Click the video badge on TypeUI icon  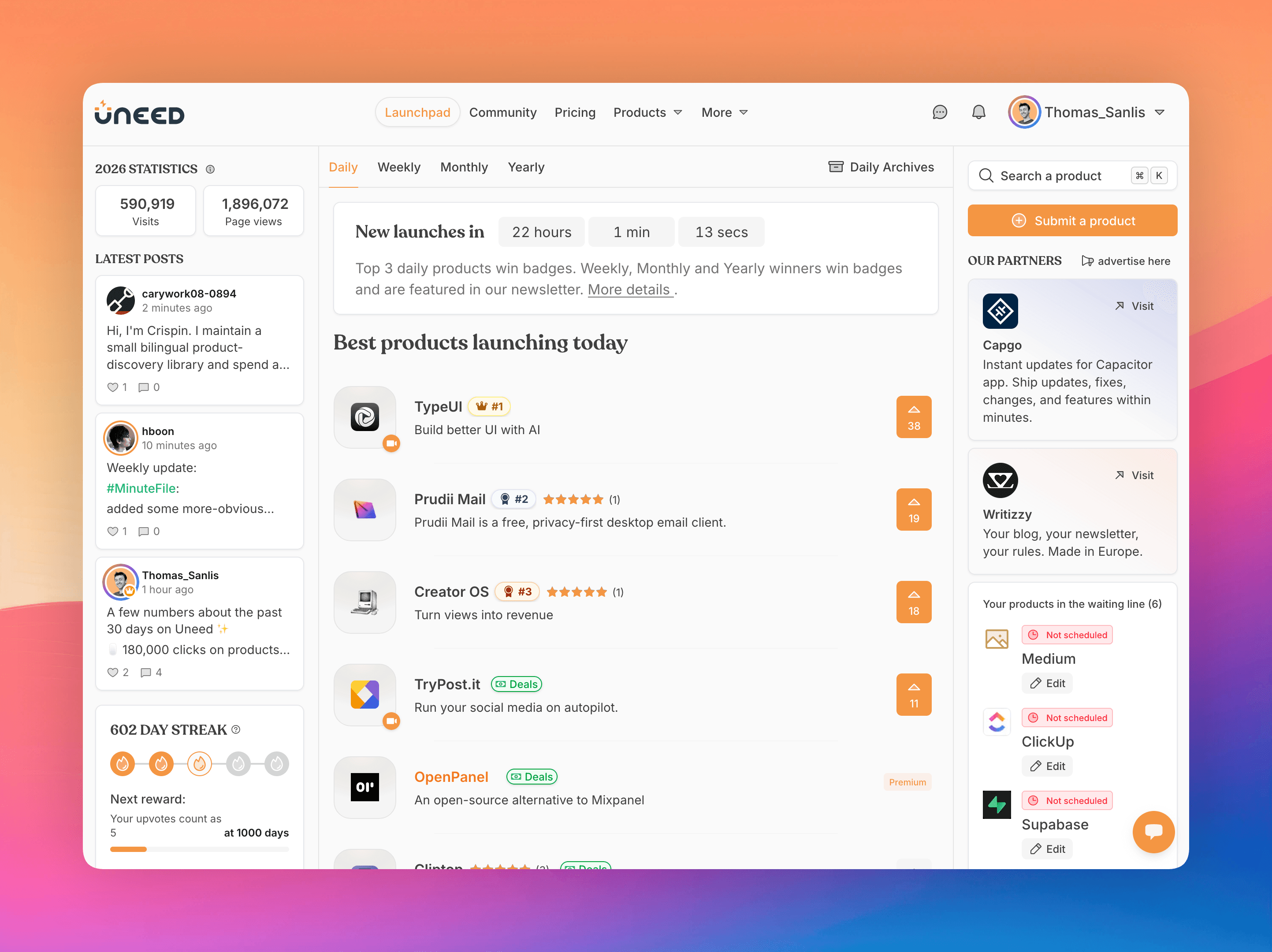392,443
